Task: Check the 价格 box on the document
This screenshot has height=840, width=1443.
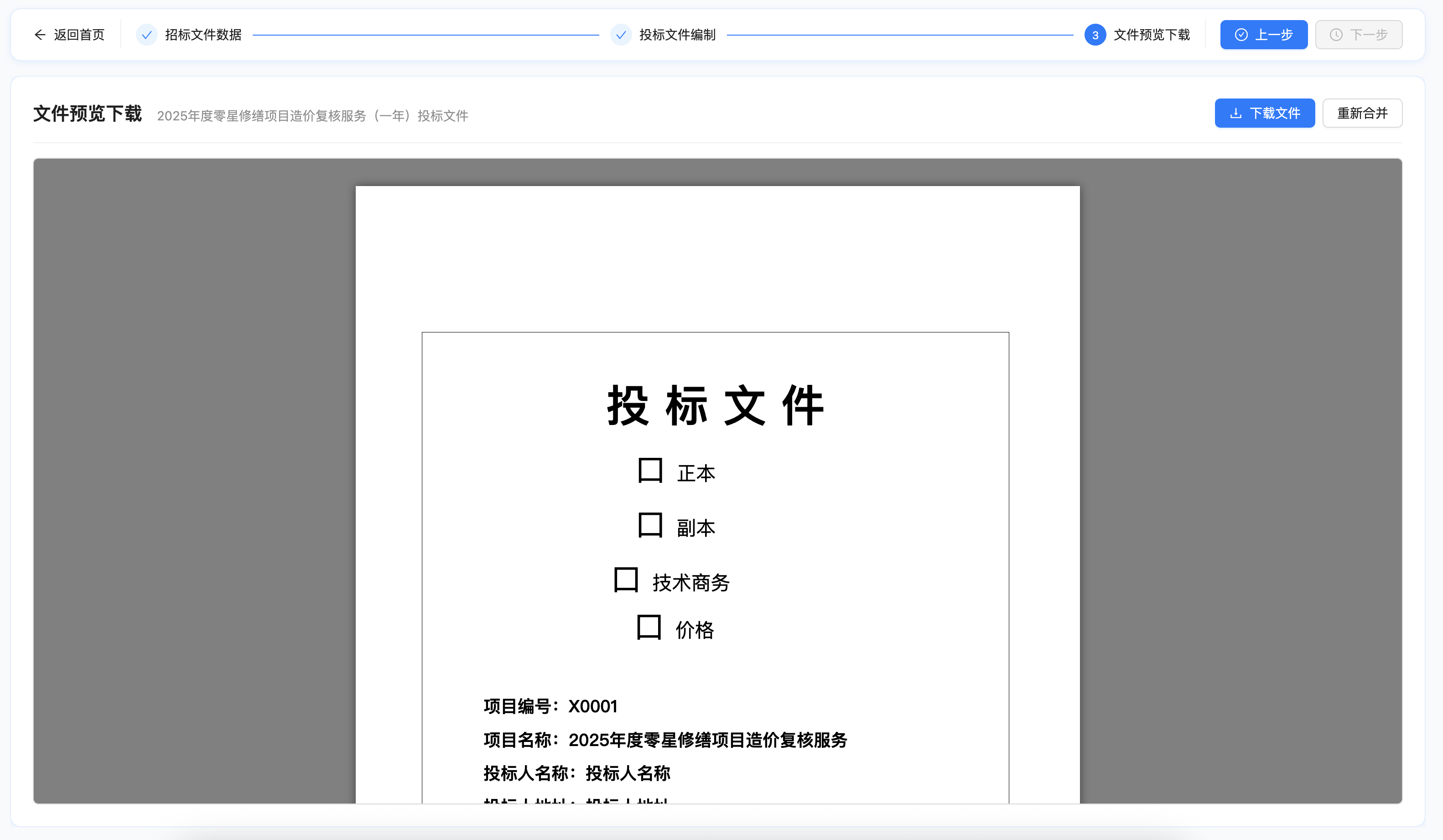Action: pos(649,629)
